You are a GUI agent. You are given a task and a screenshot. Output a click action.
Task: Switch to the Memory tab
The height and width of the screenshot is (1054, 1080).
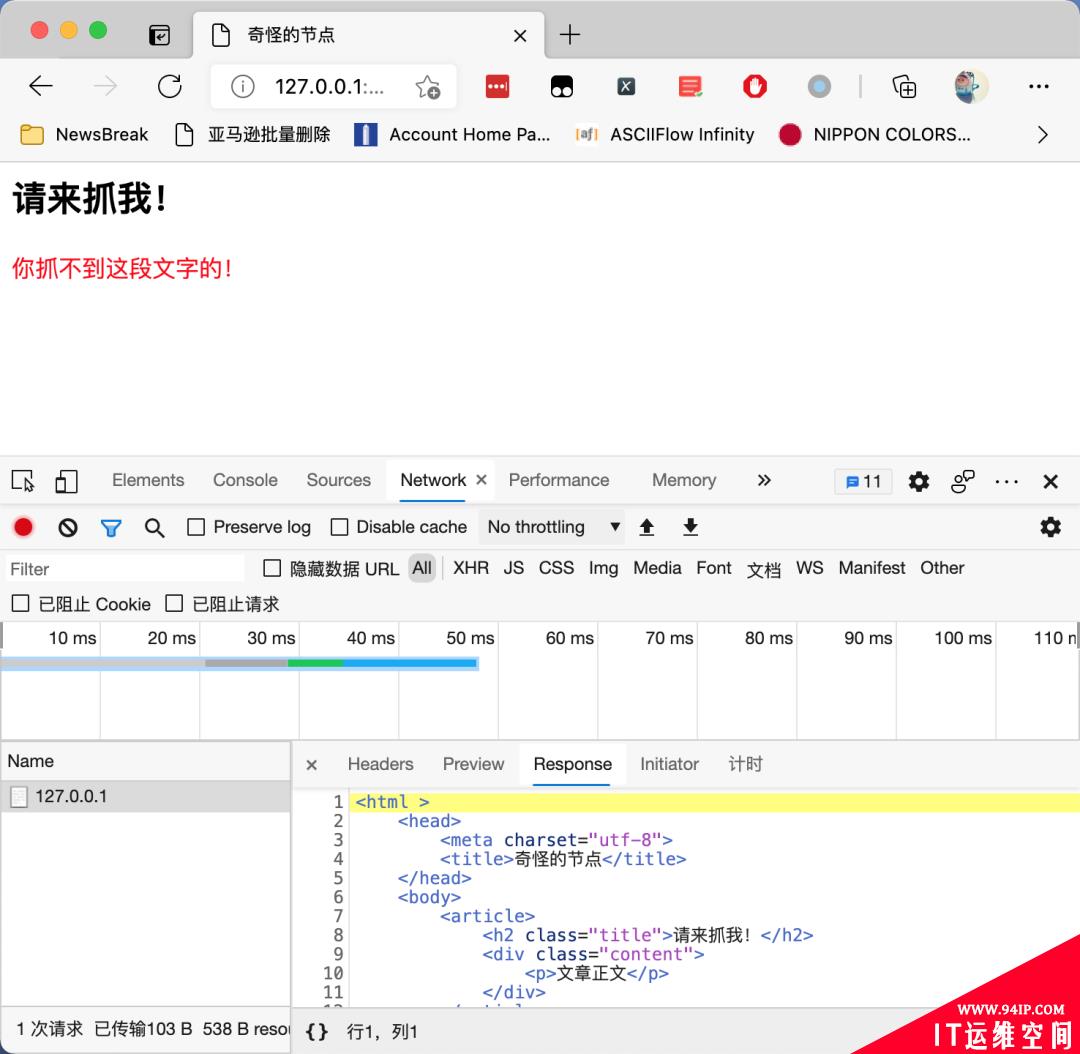[684, 480]
